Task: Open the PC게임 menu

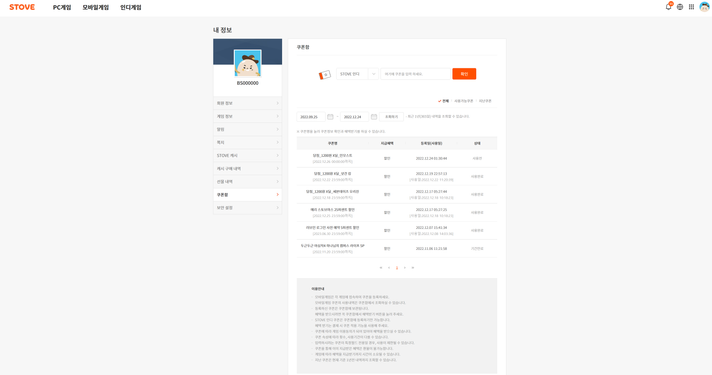Action: pyautogui.click(x=62, y=7)
